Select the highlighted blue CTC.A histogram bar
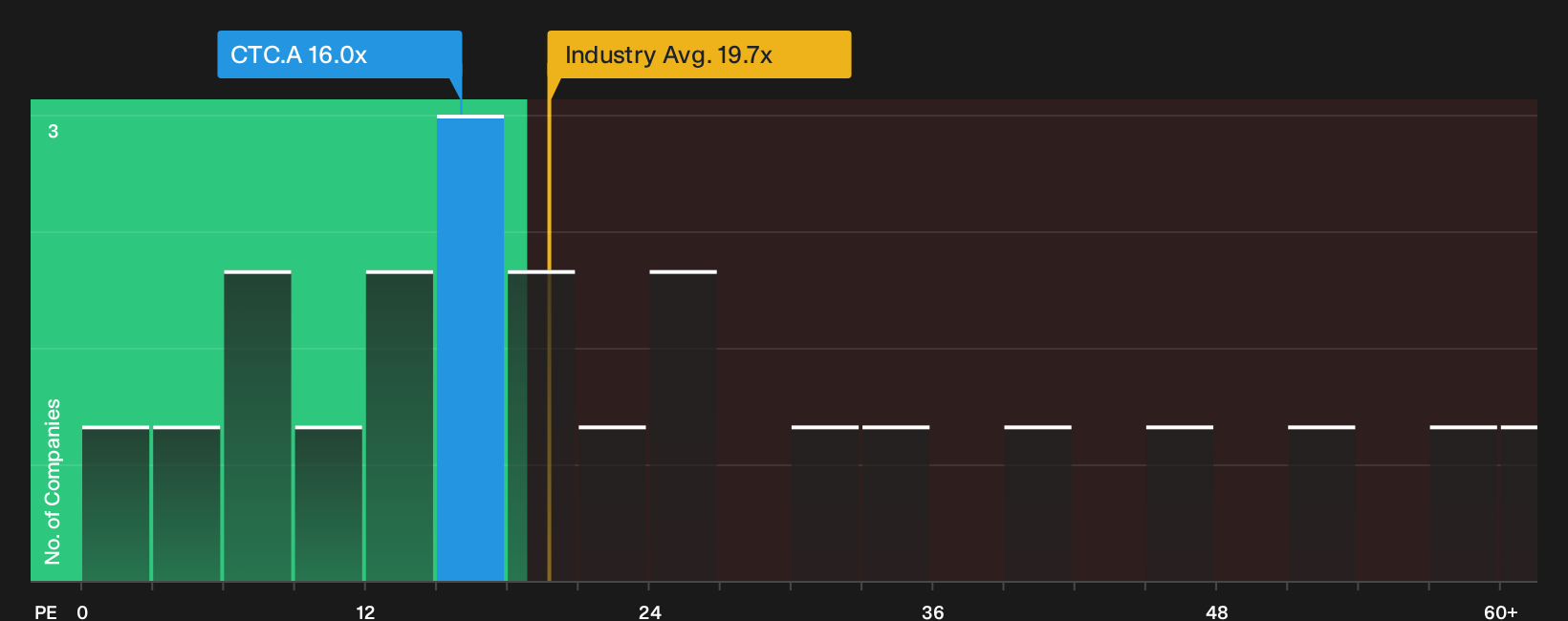The width and height of the screenshot is (1568, 621). 470,348
